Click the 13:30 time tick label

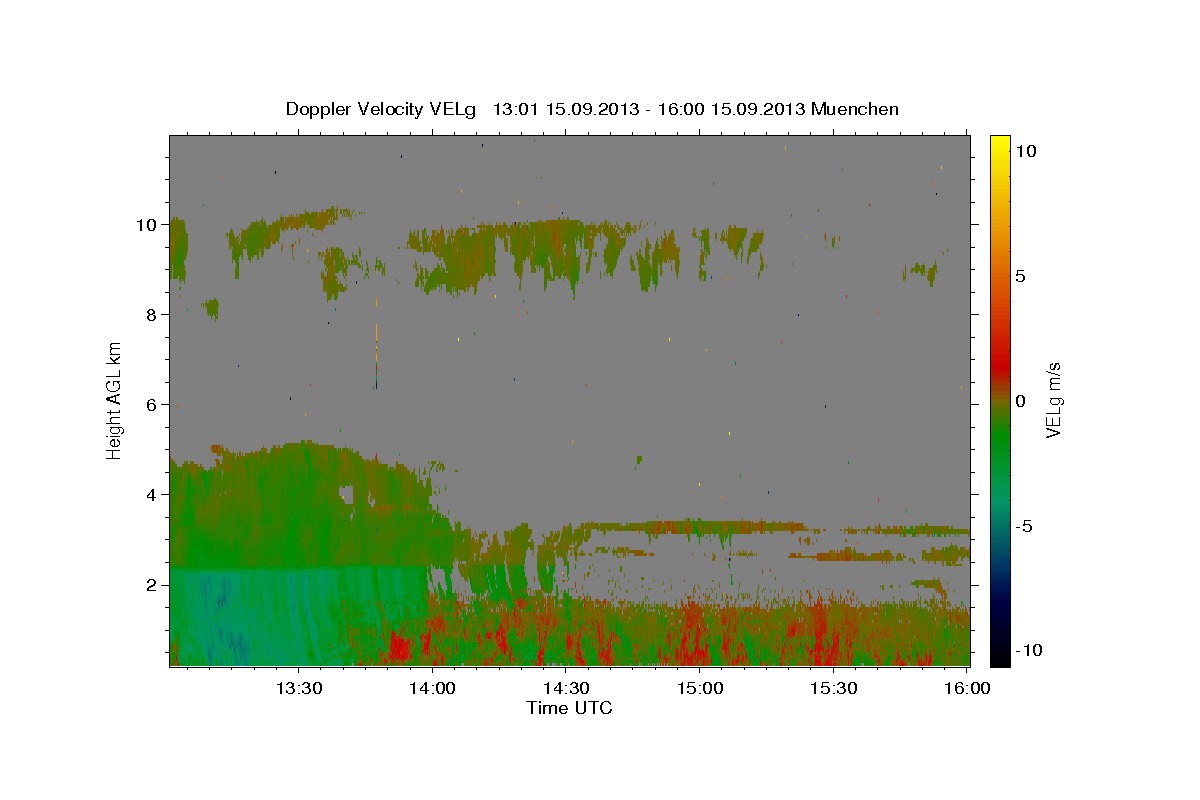coord(298,688)
